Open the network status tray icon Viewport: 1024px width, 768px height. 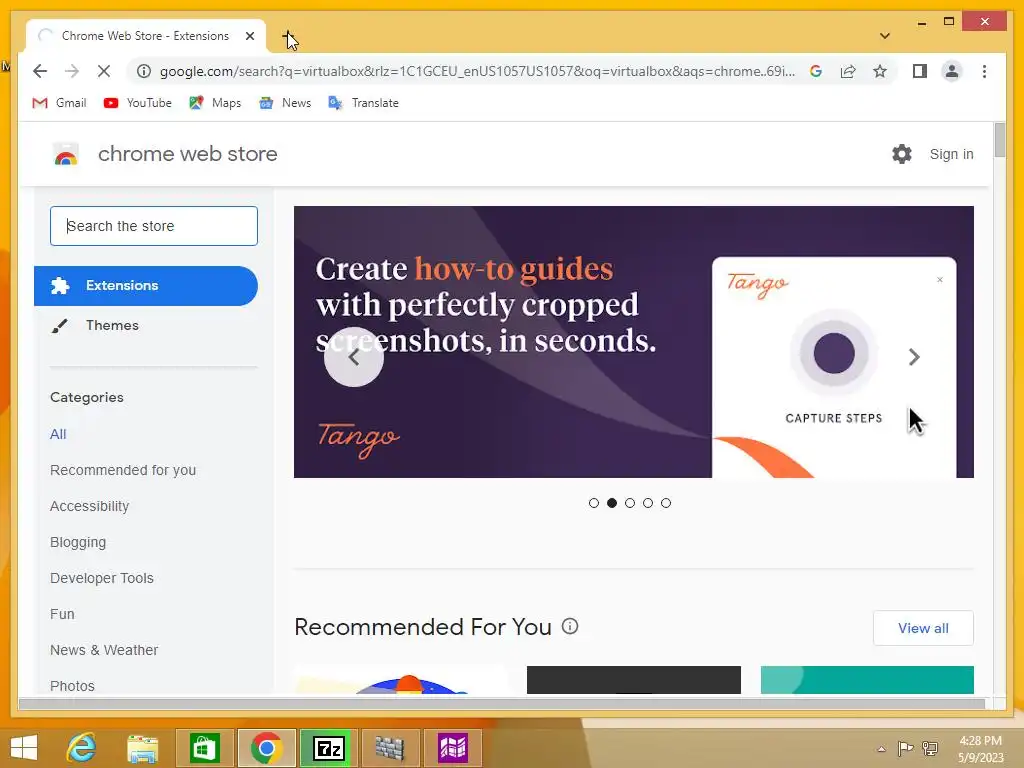tap(930, 748)
